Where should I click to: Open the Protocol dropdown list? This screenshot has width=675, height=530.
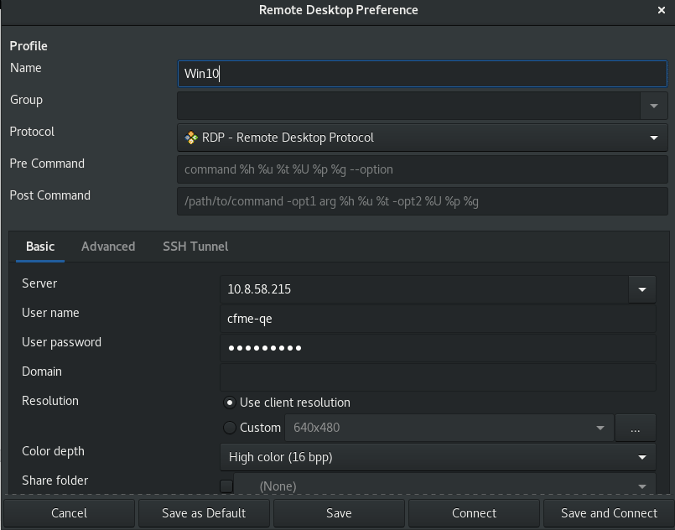coord(654,138)
